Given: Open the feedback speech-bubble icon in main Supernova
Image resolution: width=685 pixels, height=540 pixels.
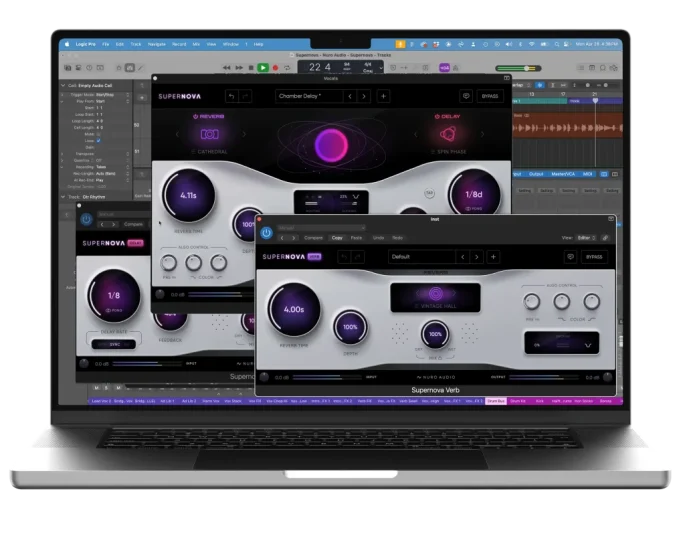Looking at the screenshot, I should (x=466, y=96).
